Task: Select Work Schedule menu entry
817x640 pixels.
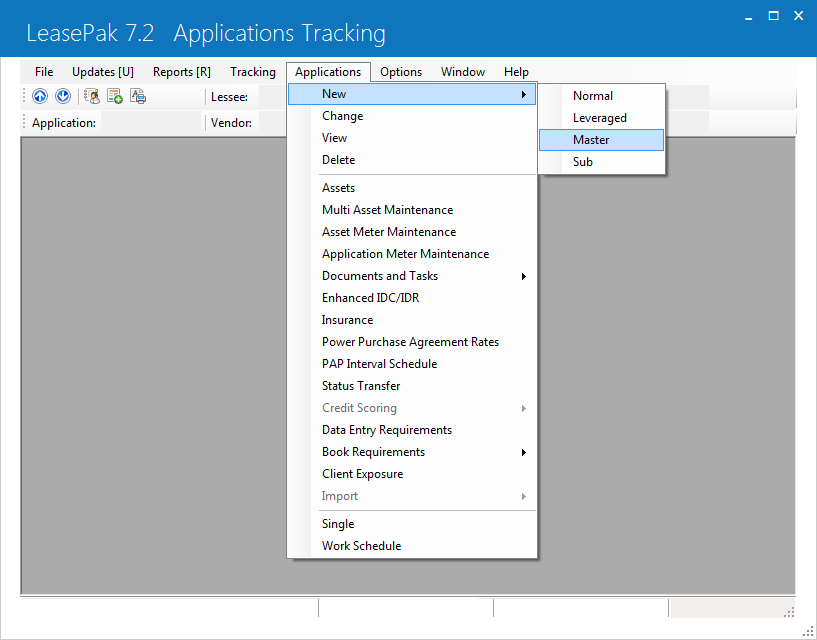Action: (x=412, y=546)
